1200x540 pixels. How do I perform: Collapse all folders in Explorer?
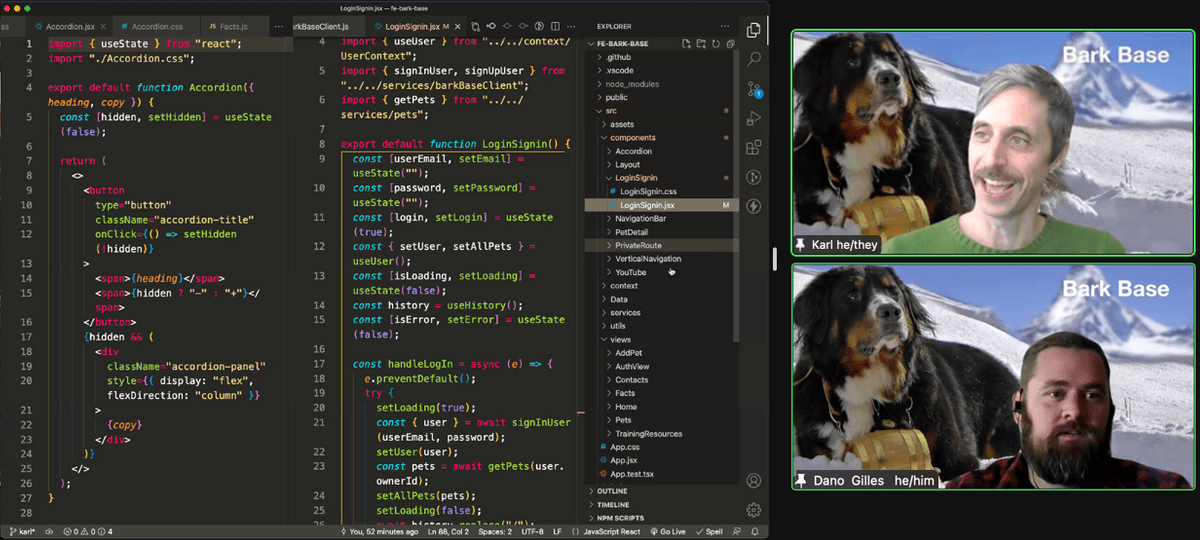pos(731,44)
